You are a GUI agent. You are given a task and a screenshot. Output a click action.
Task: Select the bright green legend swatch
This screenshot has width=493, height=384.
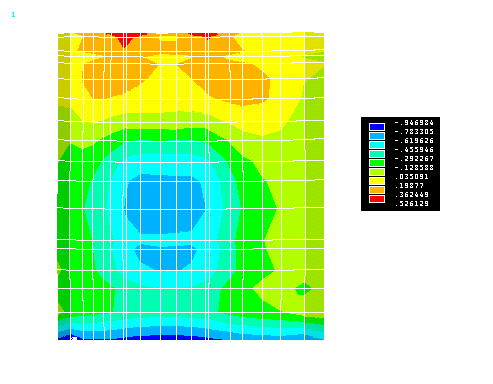point(377,163)
